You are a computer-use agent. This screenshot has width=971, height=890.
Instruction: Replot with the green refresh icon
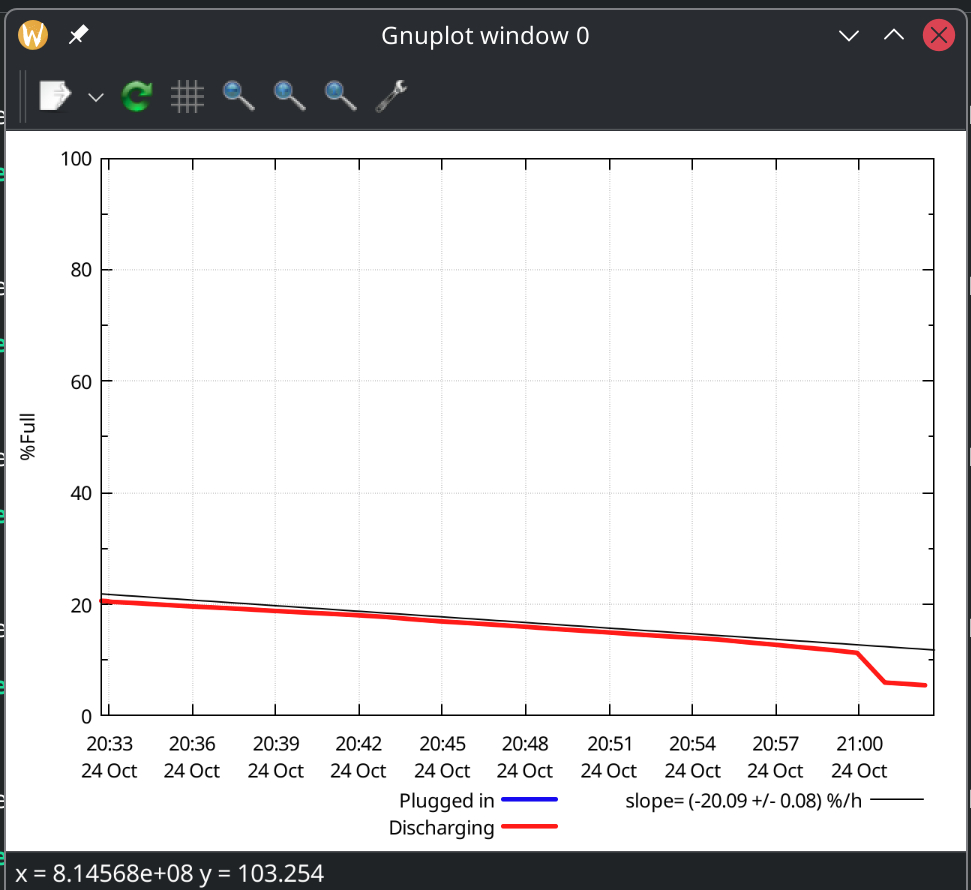point(136,96)
